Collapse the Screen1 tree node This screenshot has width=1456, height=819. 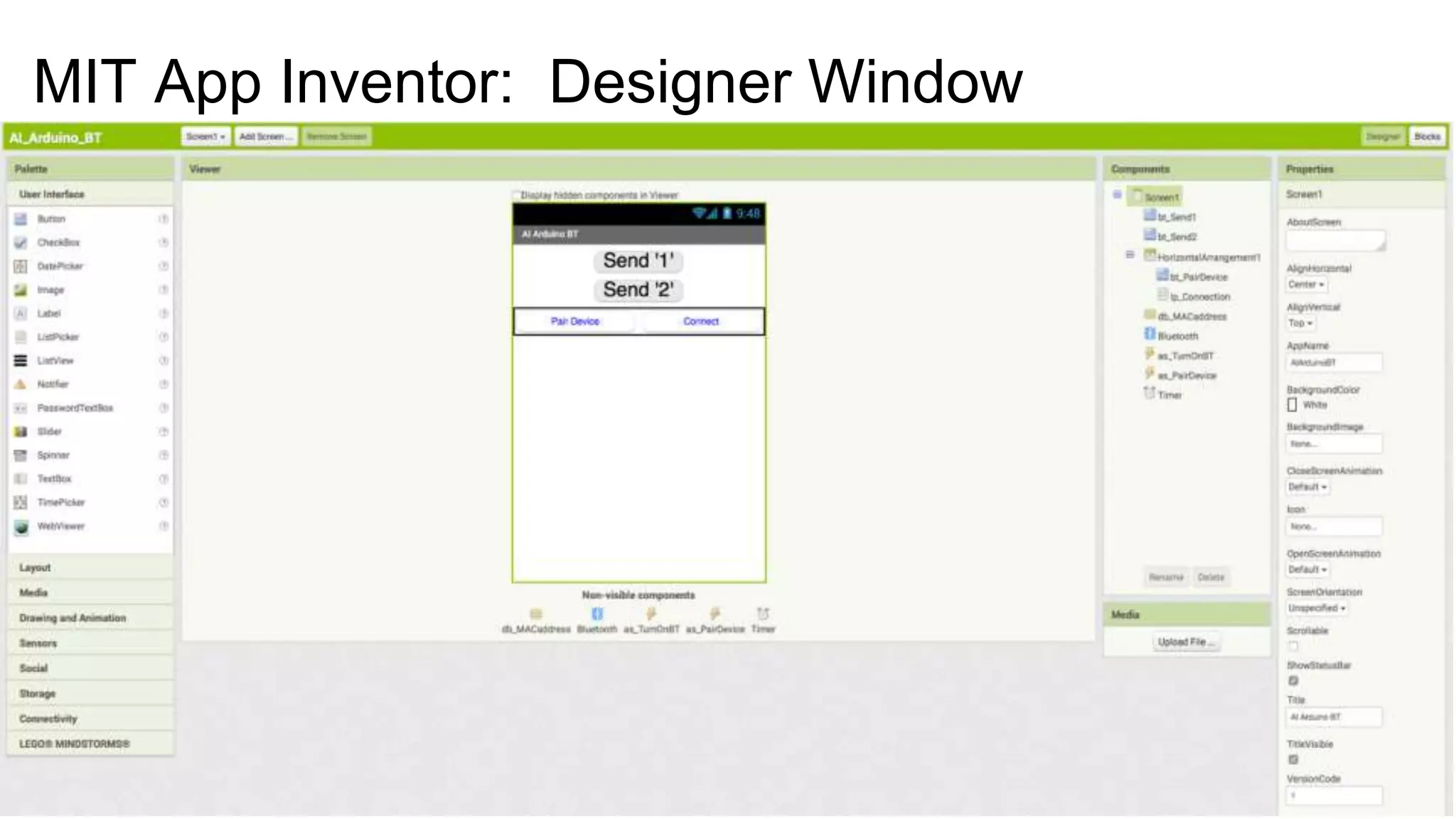coord(1118,195)
